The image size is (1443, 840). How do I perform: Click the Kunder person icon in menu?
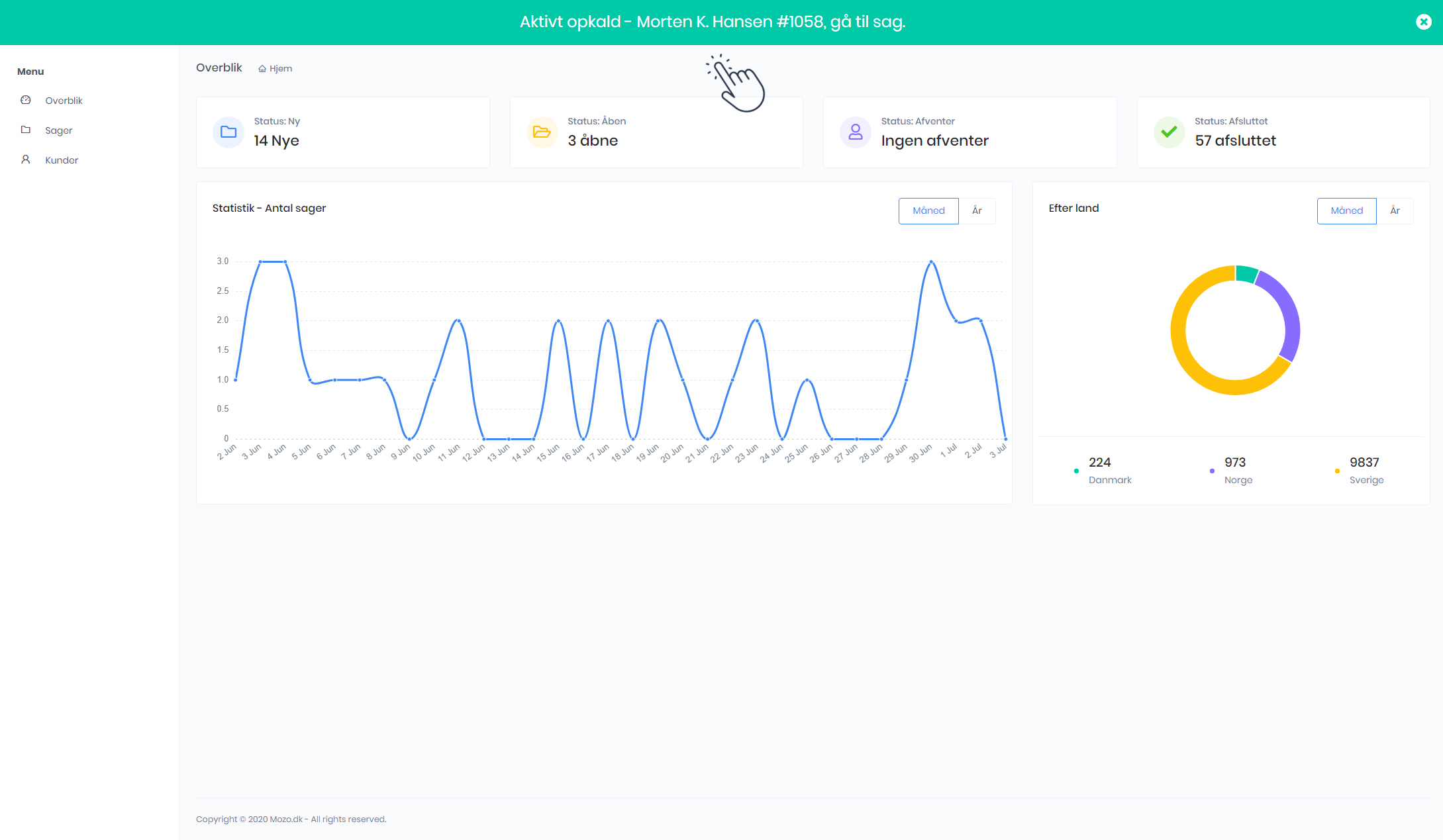(x=26, y=160)
